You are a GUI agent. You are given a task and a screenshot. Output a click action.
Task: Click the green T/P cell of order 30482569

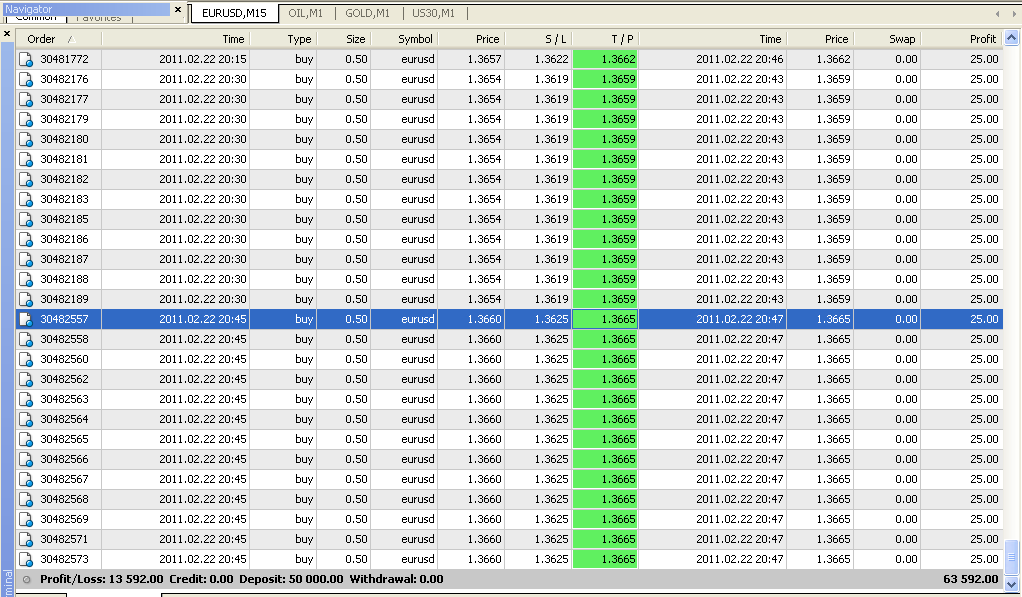[605, 520]
